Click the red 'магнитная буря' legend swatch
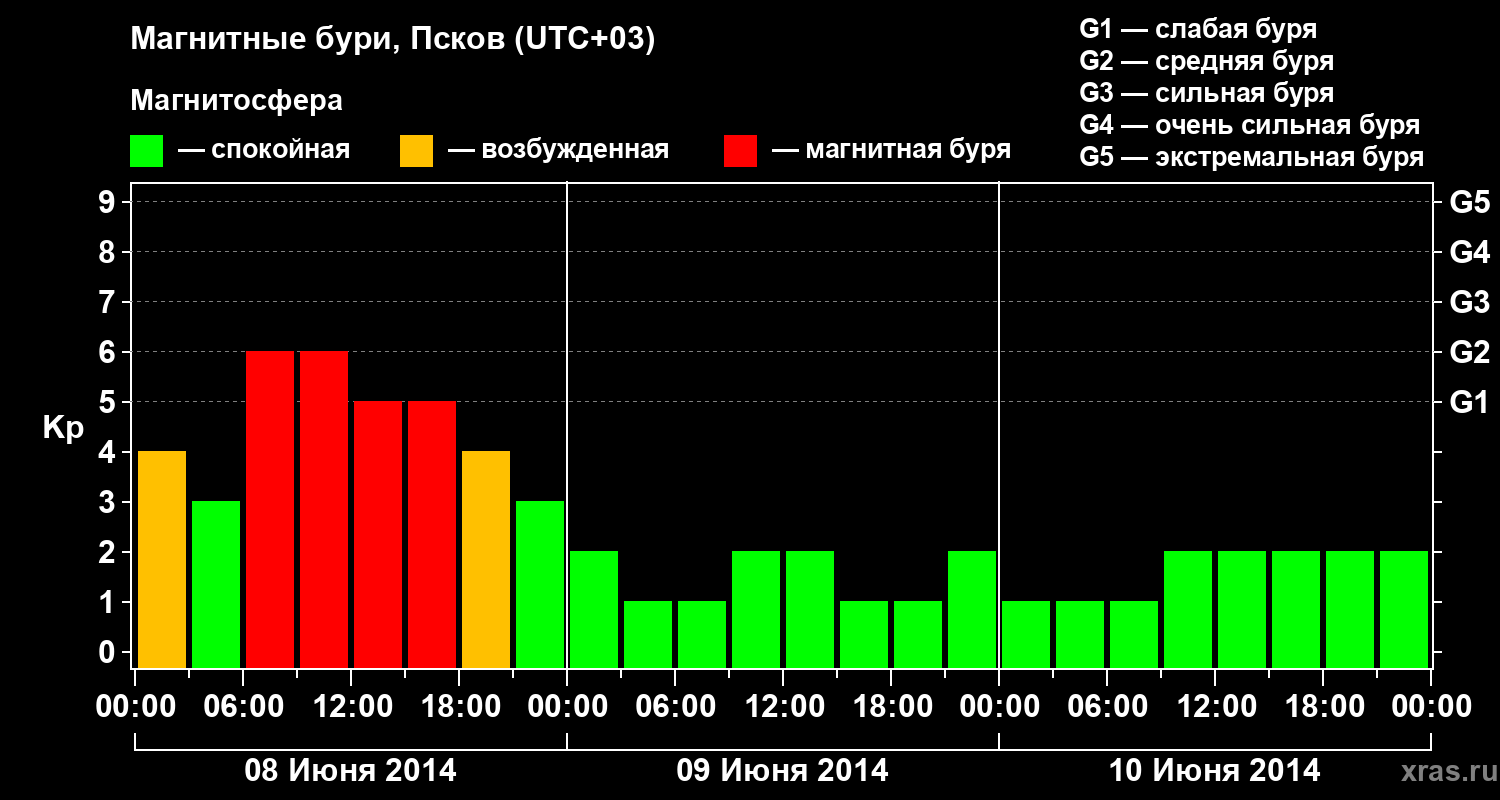The image size is (1500, 800). [740, 151]
